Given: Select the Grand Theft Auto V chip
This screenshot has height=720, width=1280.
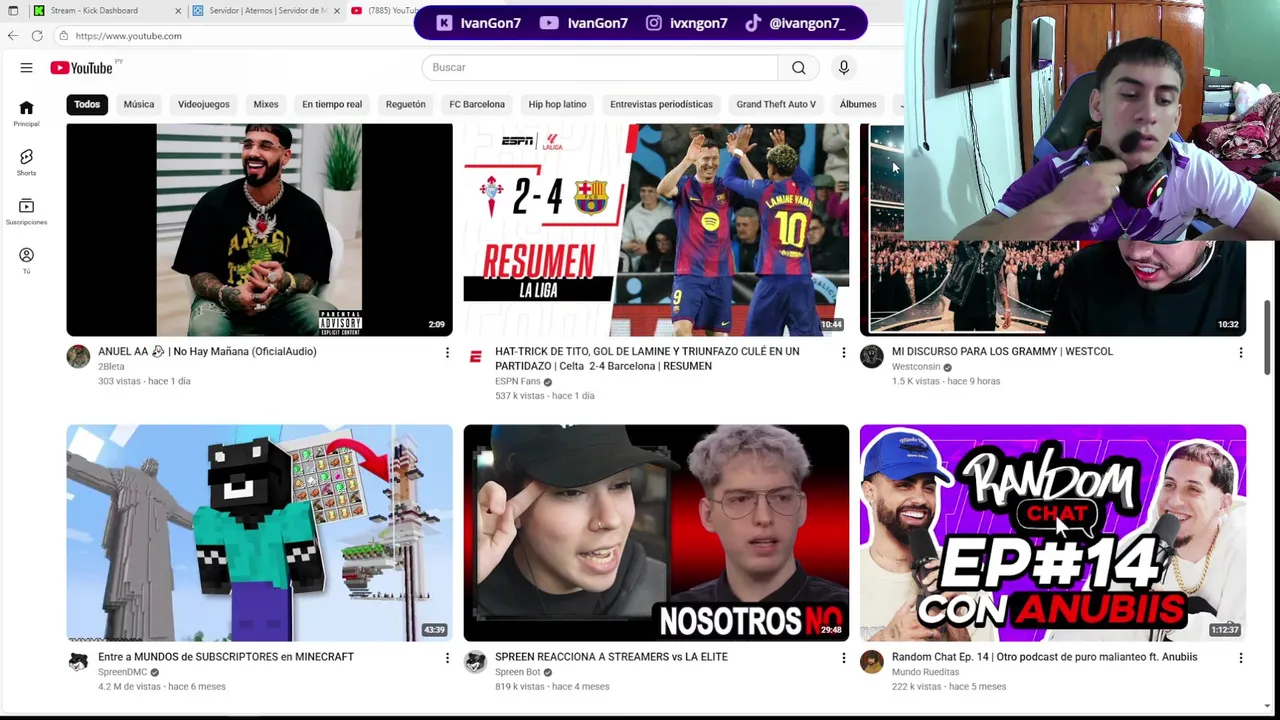Looking at the screenshot, I should pos(776,104).
